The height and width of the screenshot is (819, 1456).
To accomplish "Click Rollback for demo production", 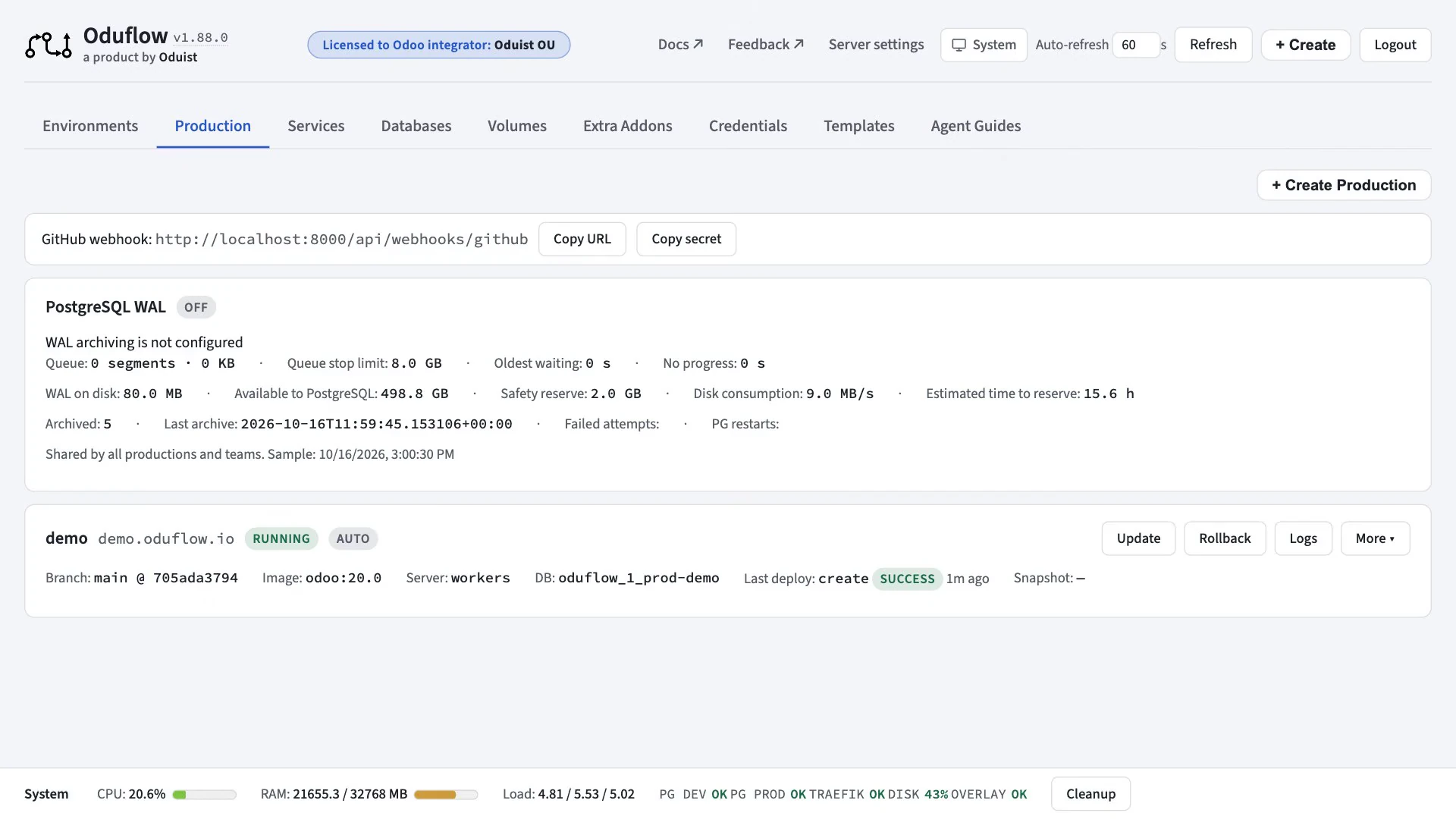I will (x=1224, y=538).
